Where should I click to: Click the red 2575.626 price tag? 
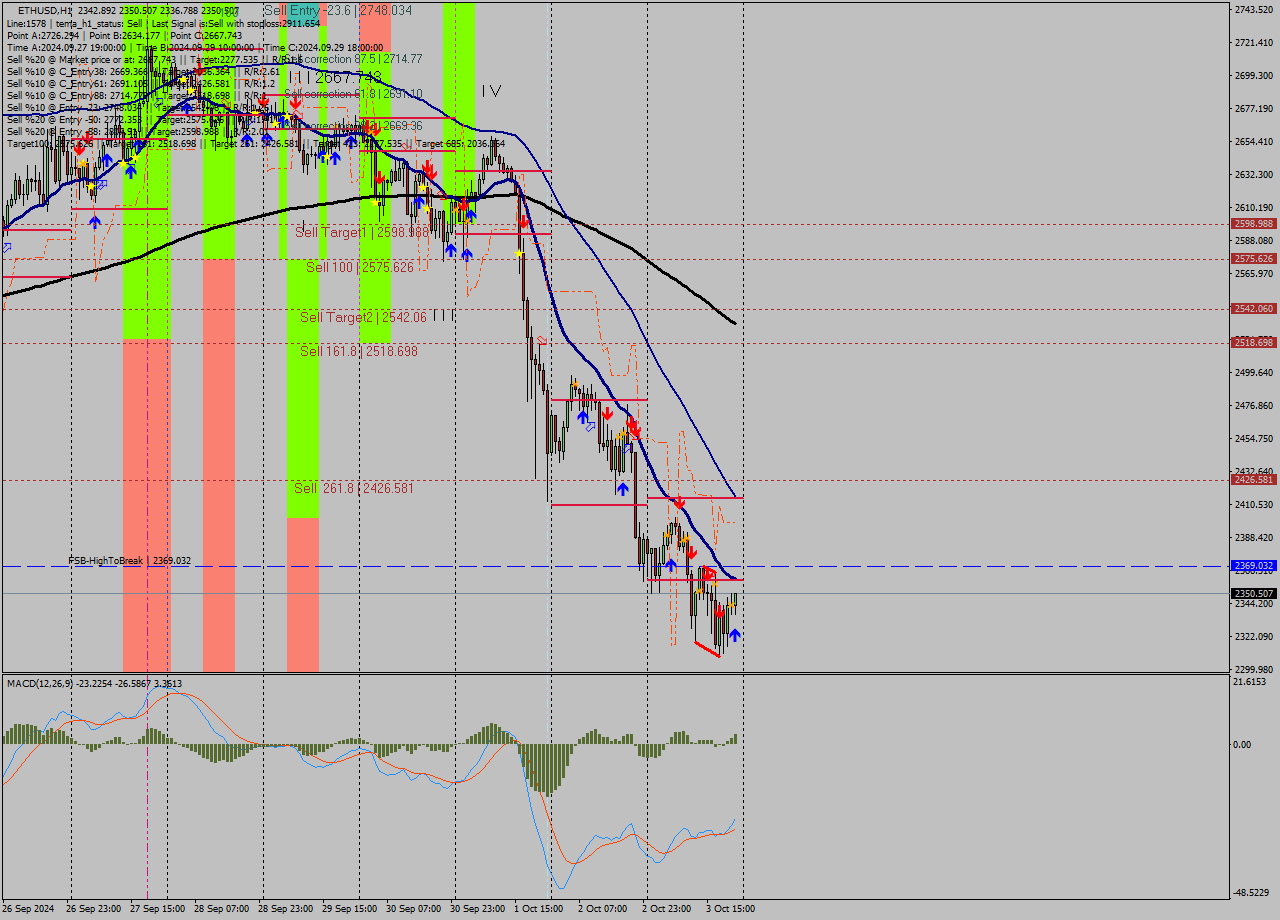[x=1254, y=258]
